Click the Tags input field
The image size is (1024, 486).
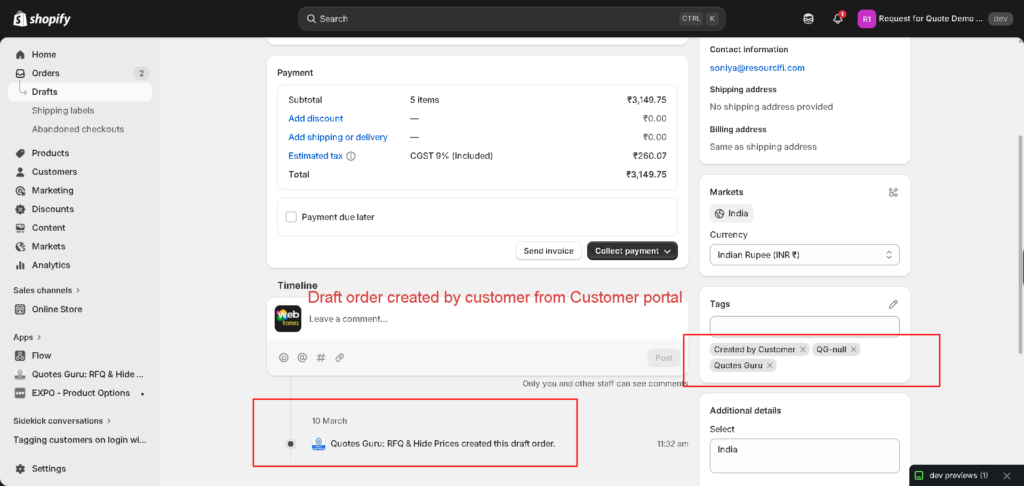coord(804,326)
